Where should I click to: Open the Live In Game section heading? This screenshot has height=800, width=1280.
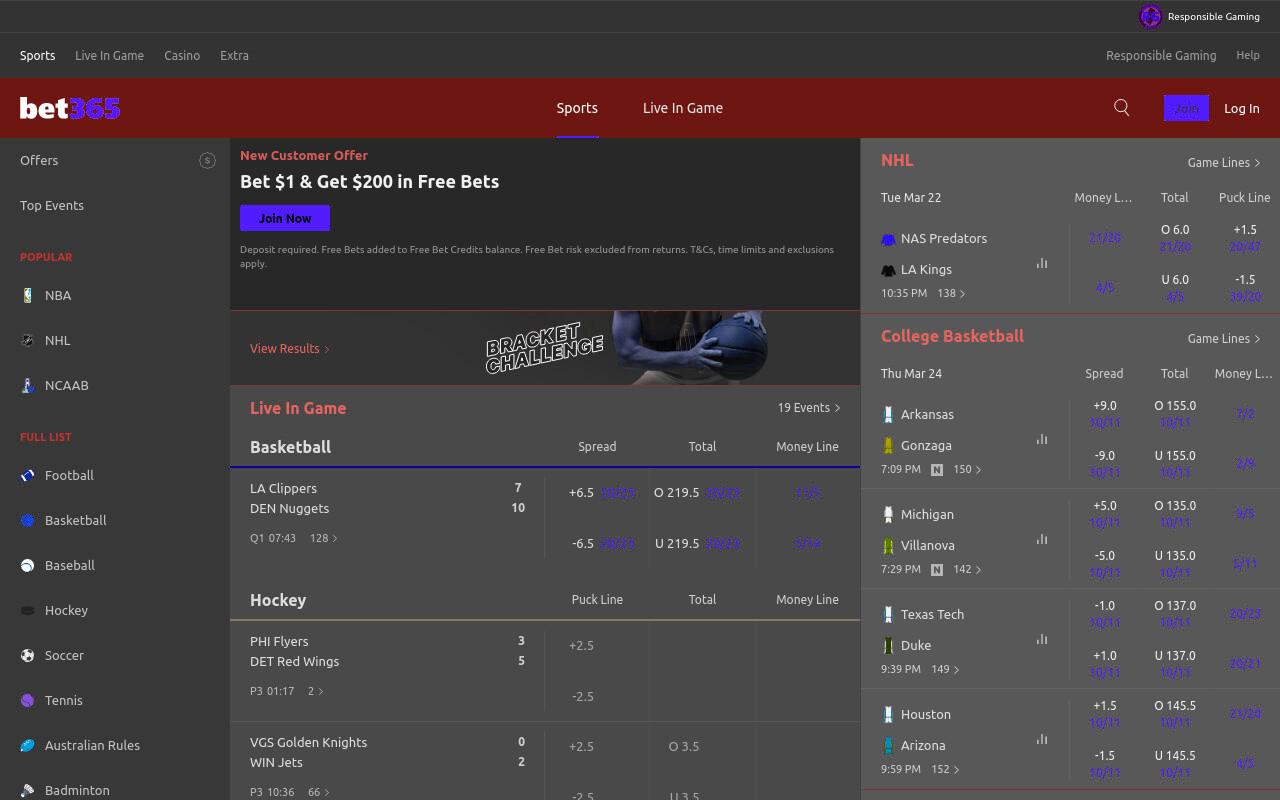[298, 408]
